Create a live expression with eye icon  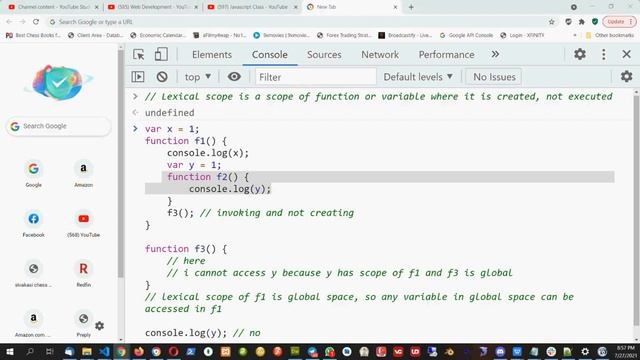(234, 77)
